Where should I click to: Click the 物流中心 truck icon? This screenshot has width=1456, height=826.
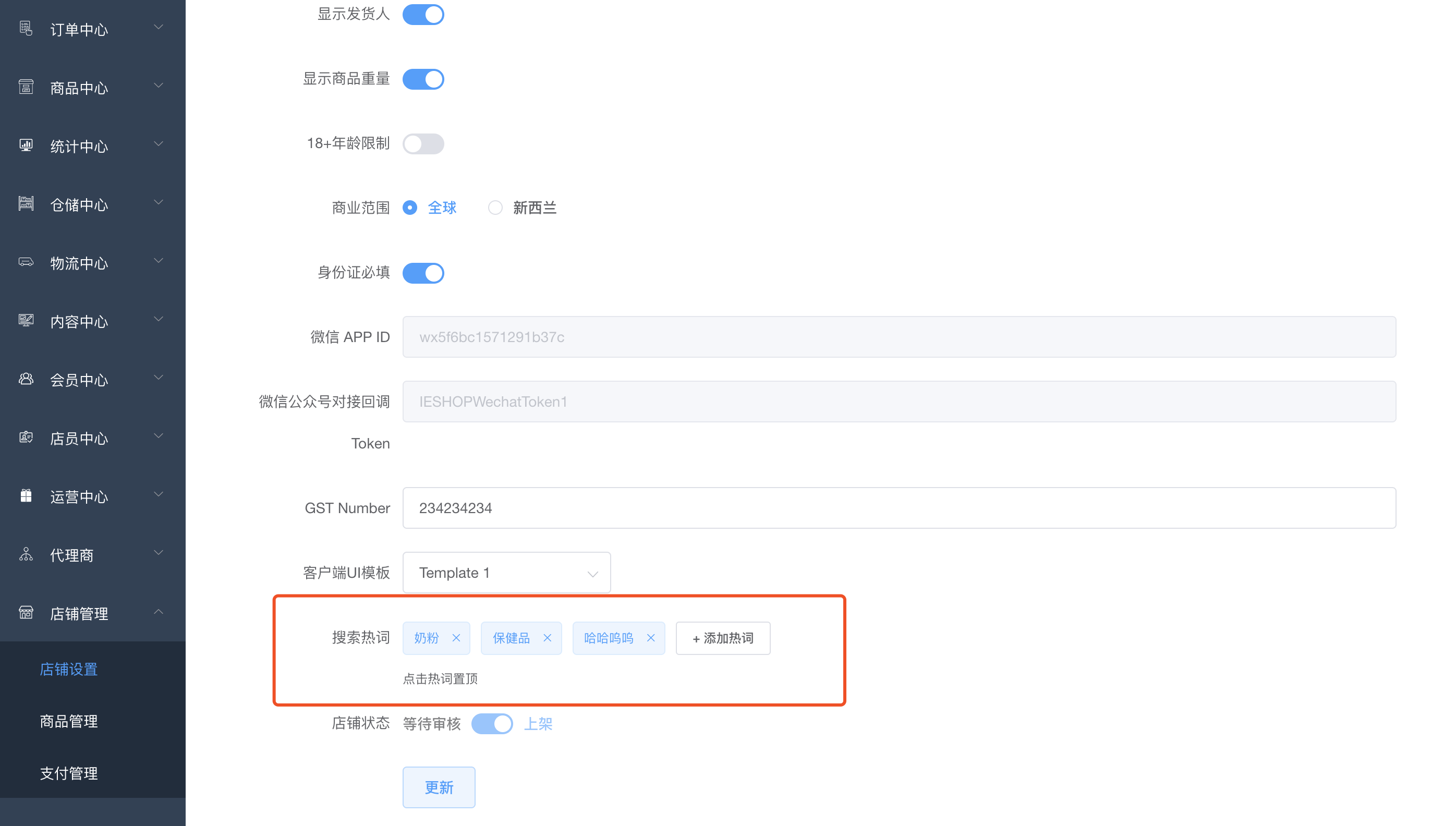(x=26, y=262)
